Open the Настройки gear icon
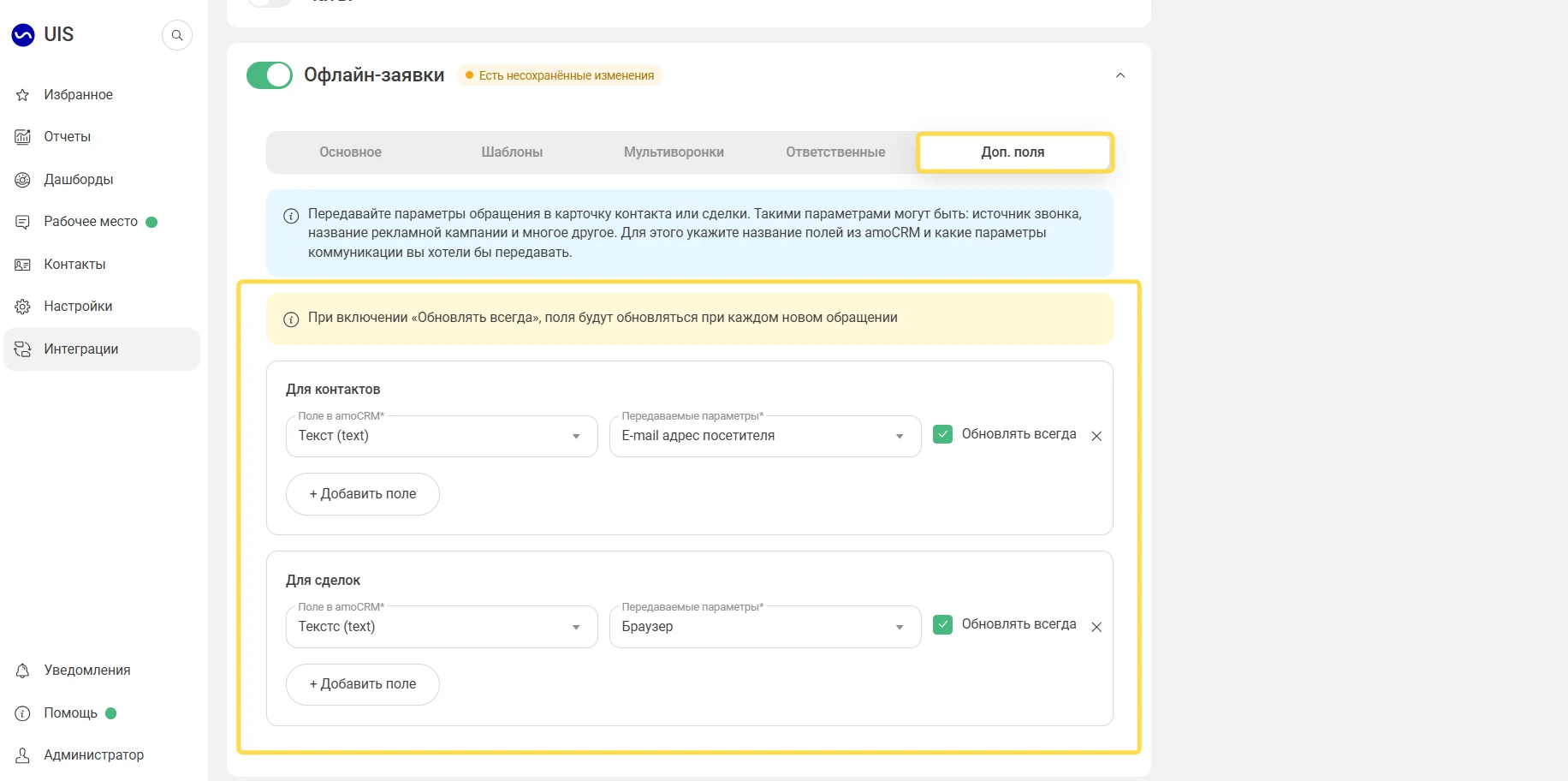 (x=23, y=307)
